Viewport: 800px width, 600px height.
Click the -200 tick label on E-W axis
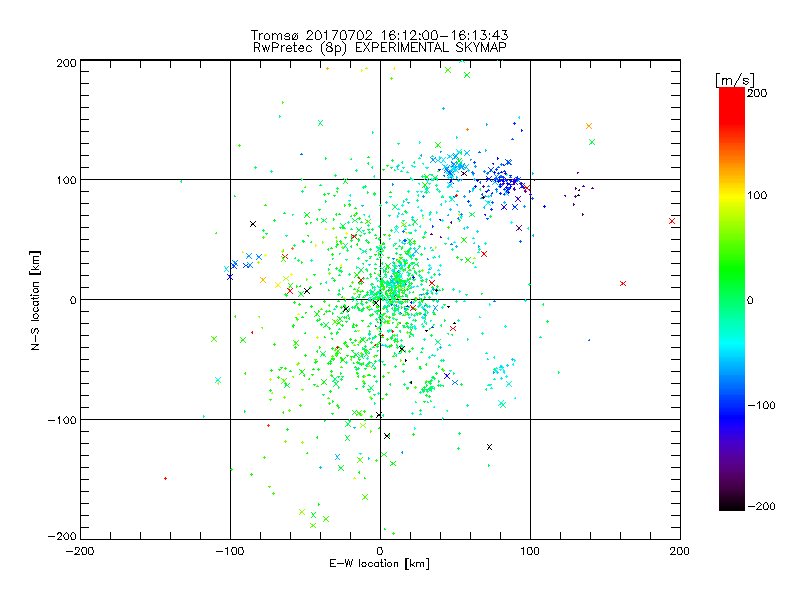coord(80,551)
